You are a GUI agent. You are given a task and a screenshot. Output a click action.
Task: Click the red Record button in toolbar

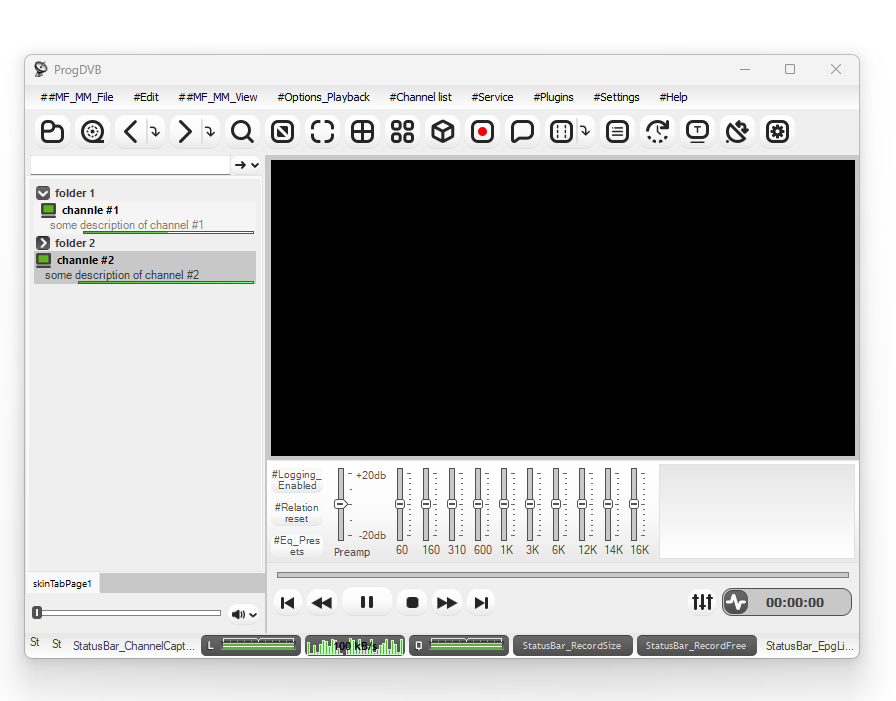tap(483, 132)
